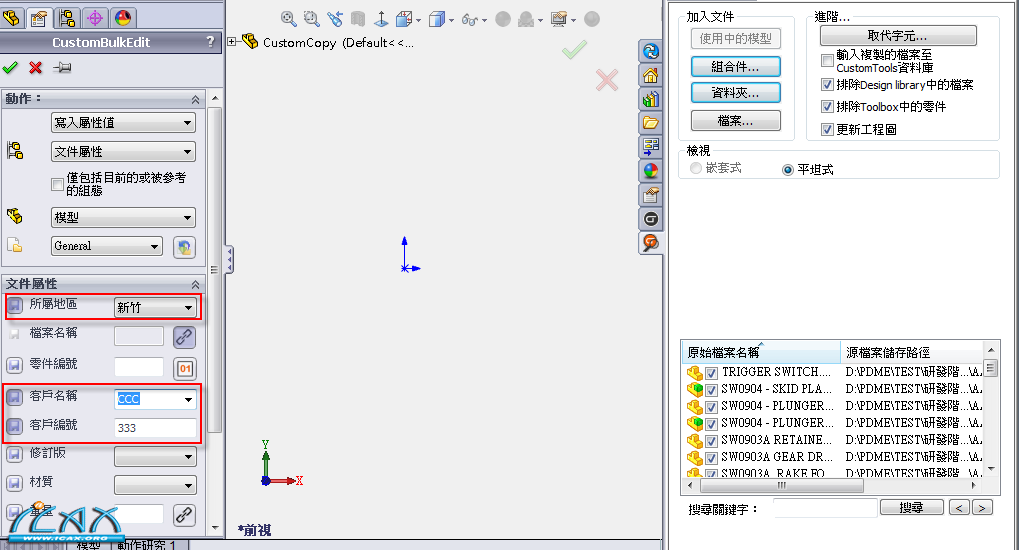1019x550 pixels.
Task: Switch to PropertyManager tab
Action: point(39,18)
